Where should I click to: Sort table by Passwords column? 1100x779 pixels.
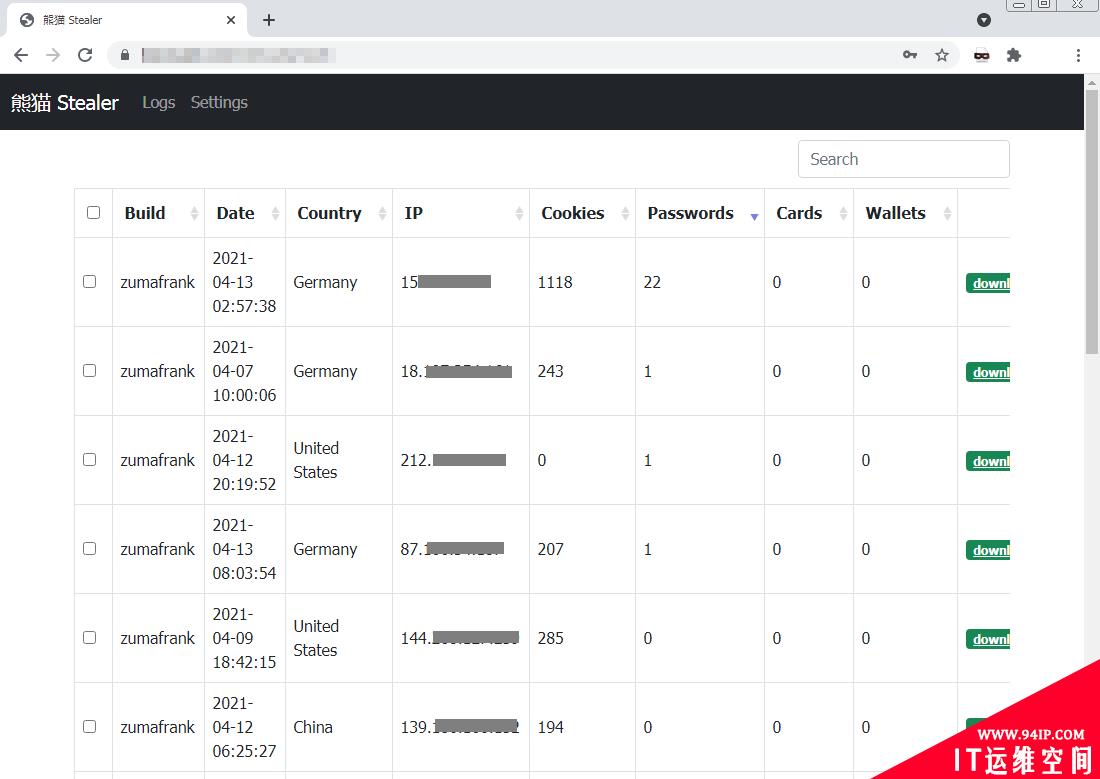pyautogui.click(x=699, y=213)
